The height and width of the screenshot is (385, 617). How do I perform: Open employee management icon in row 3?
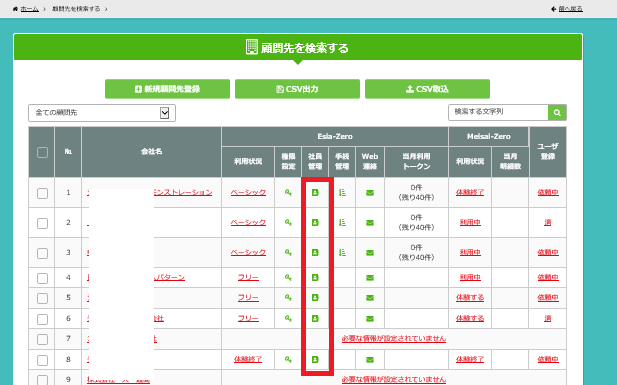coord(315,252)
